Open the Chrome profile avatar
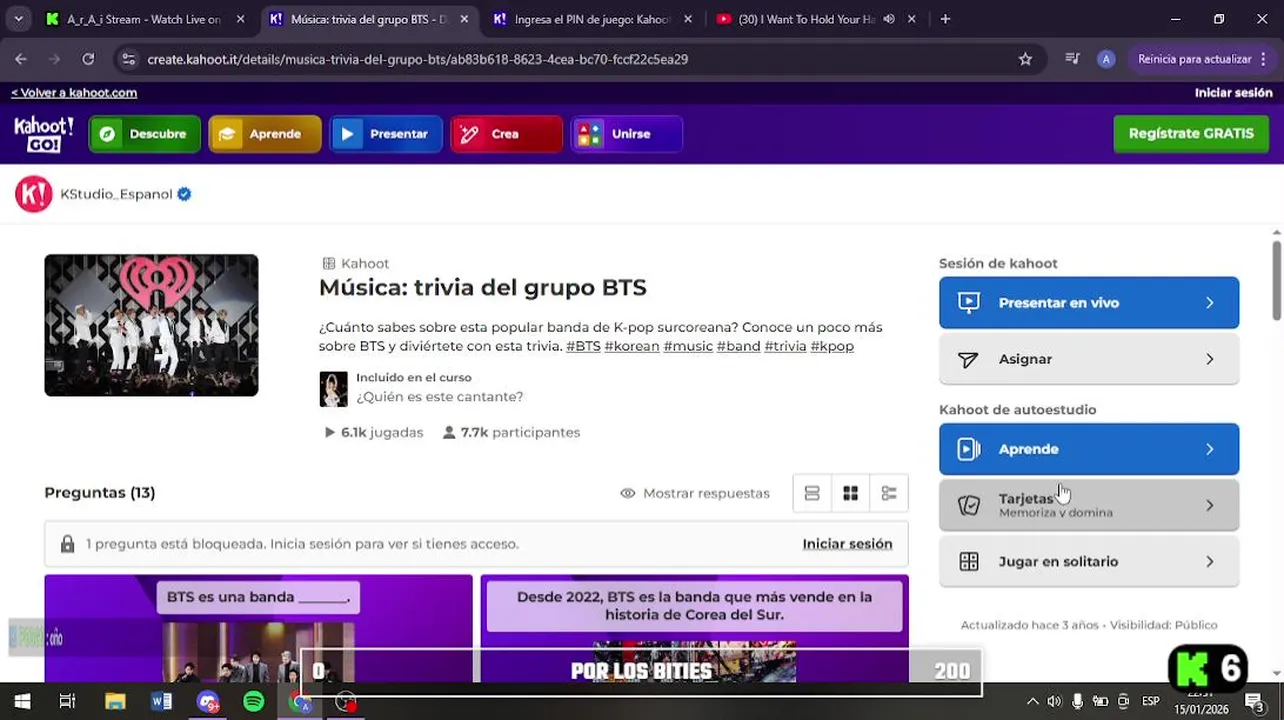The height and width of the screenshot is (720, 1284). click(1105, 59)
